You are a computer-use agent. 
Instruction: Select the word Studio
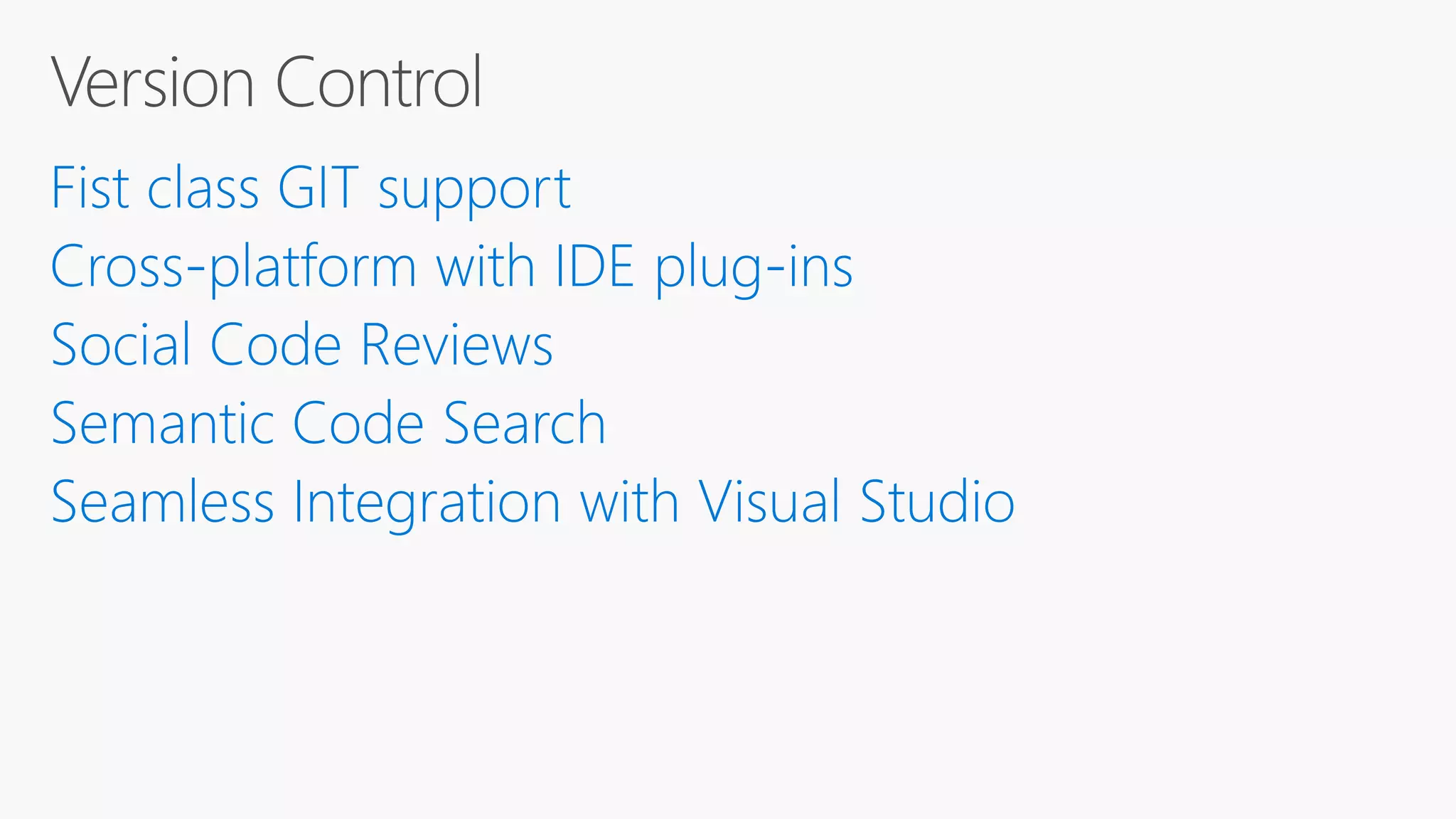pyautogui.click(x=938, y=502)
